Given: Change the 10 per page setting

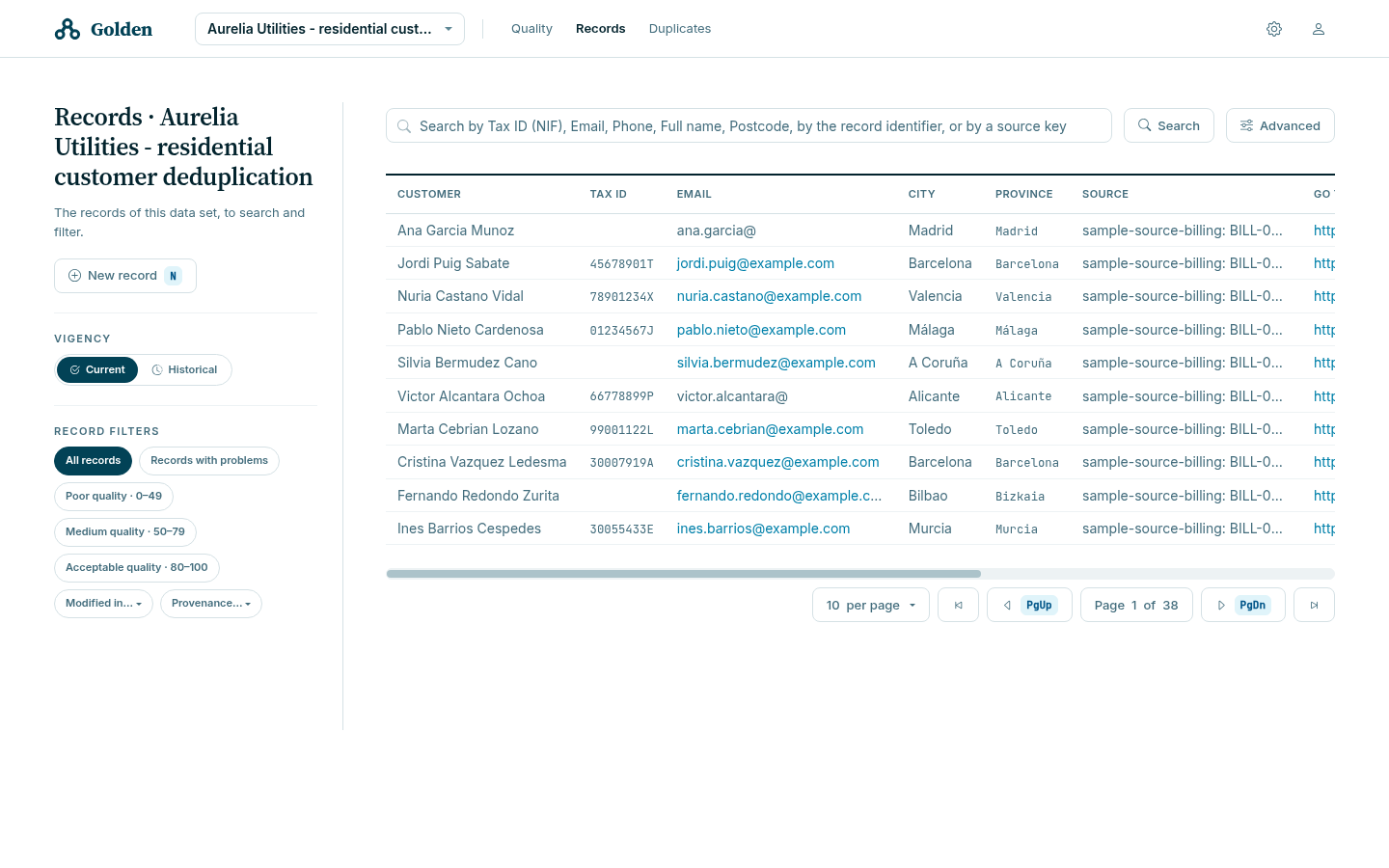Looking at the screenshot, I should tap(871, 605).
